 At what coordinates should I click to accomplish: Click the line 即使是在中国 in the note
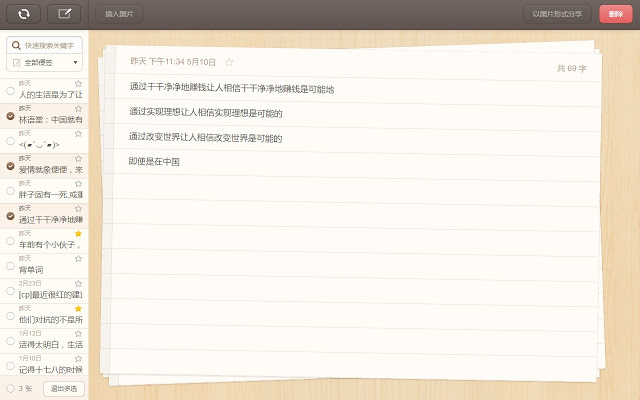[x=154, y=162]
